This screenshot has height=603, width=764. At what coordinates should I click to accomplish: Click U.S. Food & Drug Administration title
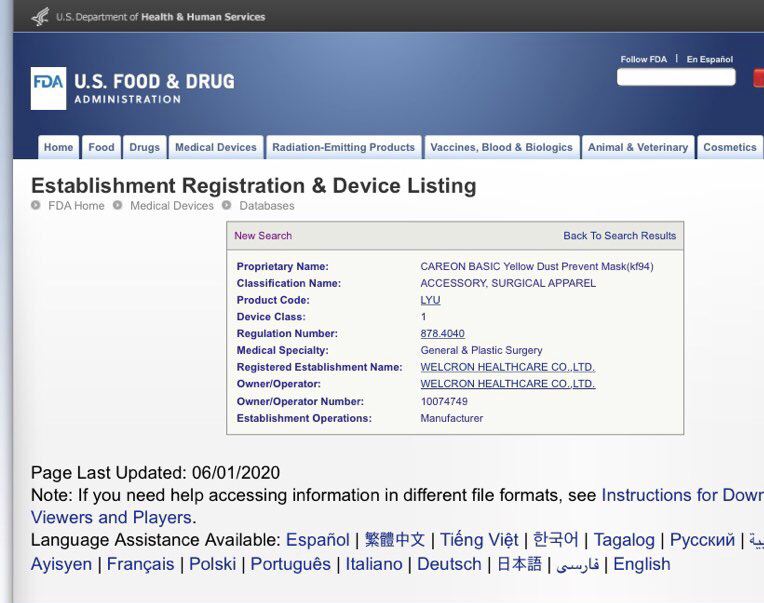154,88
